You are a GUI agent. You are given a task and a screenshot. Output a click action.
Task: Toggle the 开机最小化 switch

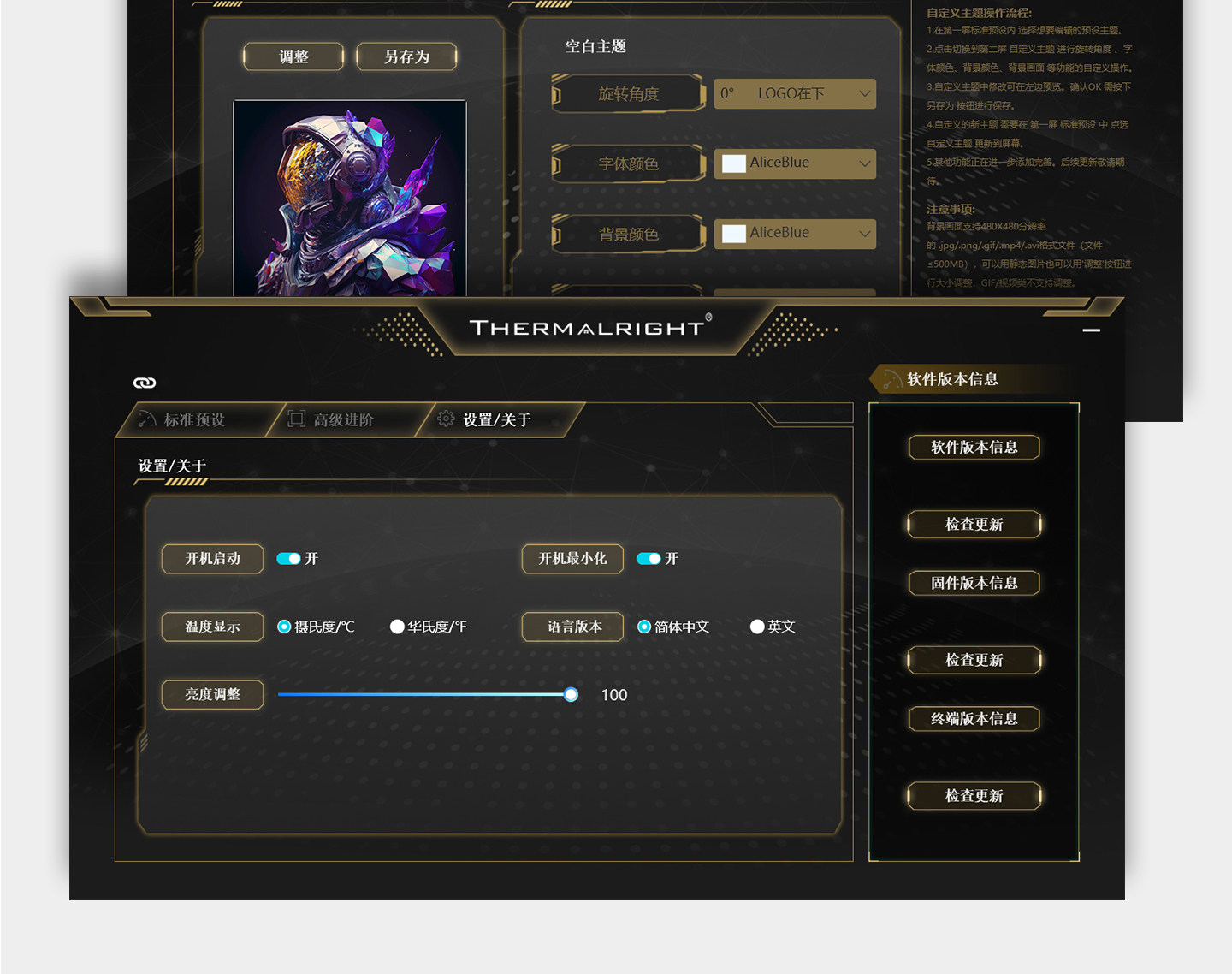649,559
